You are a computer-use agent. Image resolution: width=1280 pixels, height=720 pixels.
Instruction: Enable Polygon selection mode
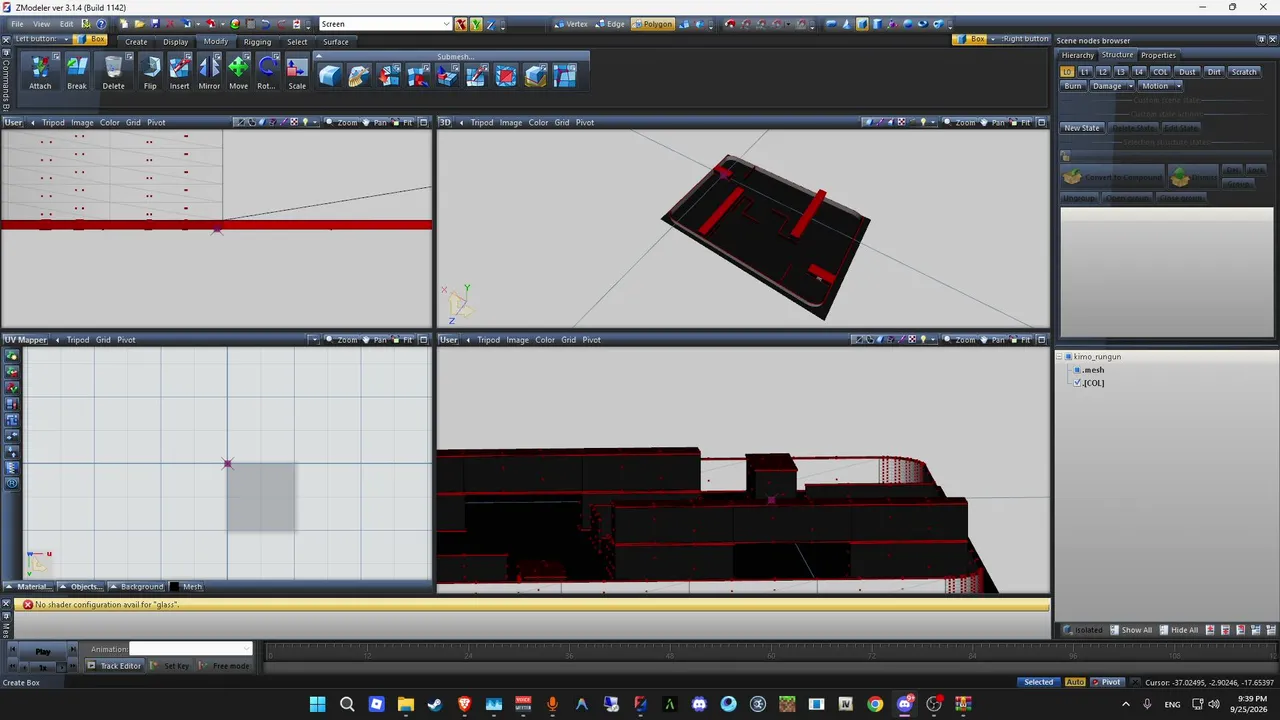pyautogui.click(x=652, y=24)
